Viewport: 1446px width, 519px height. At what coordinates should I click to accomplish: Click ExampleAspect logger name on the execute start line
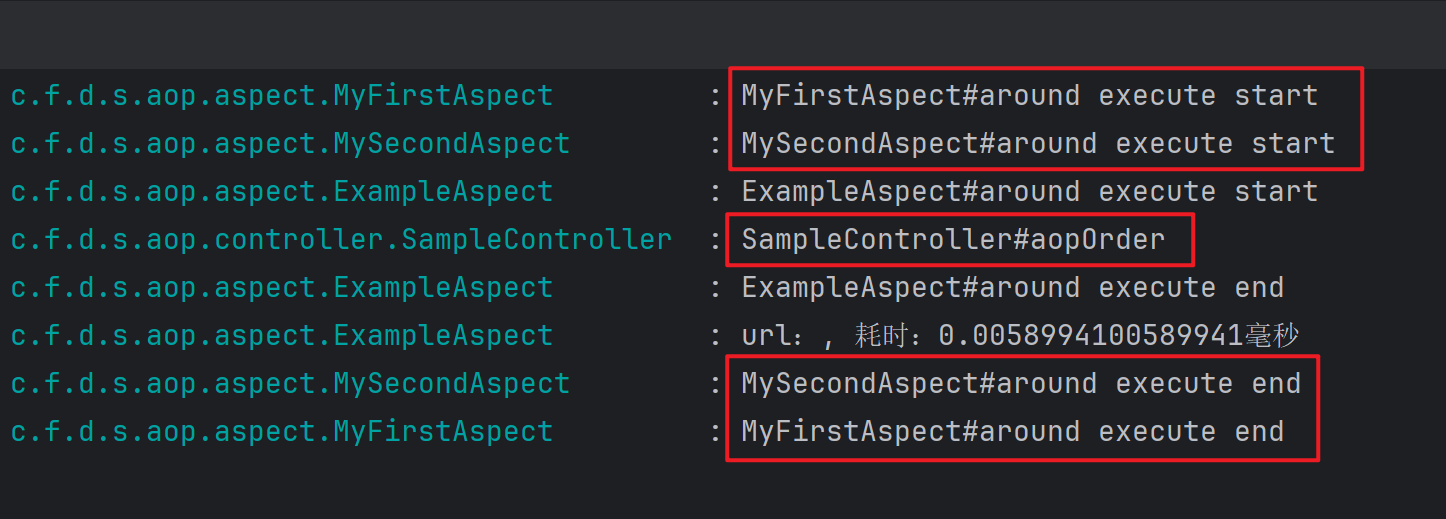pyautogui.click(x=282, y=192)
